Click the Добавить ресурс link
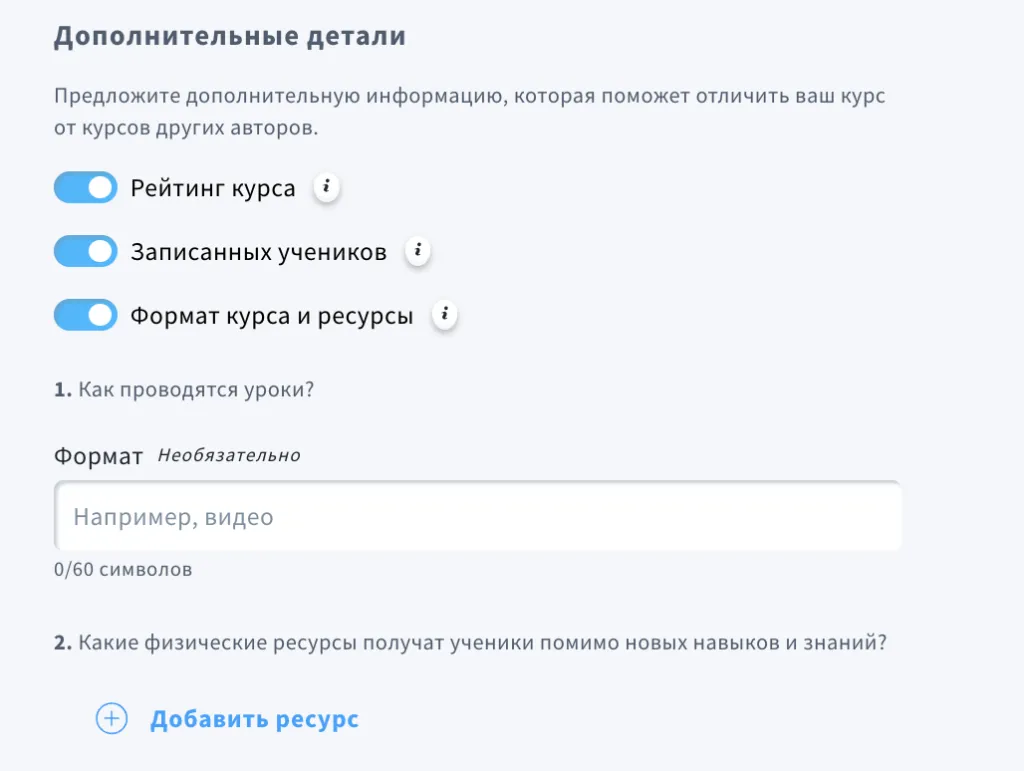1024x771 pixels. [x=255, y=719]
